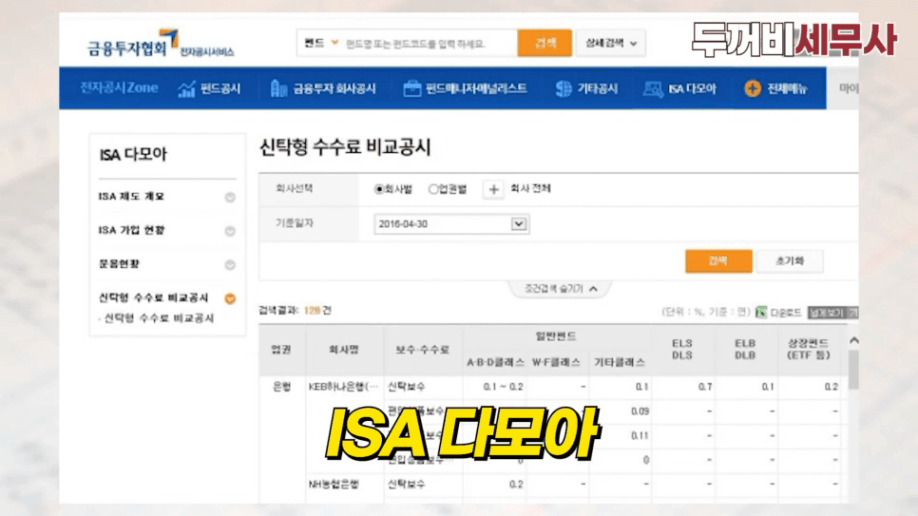Click the fund name search input field

[x=428, y=44]
